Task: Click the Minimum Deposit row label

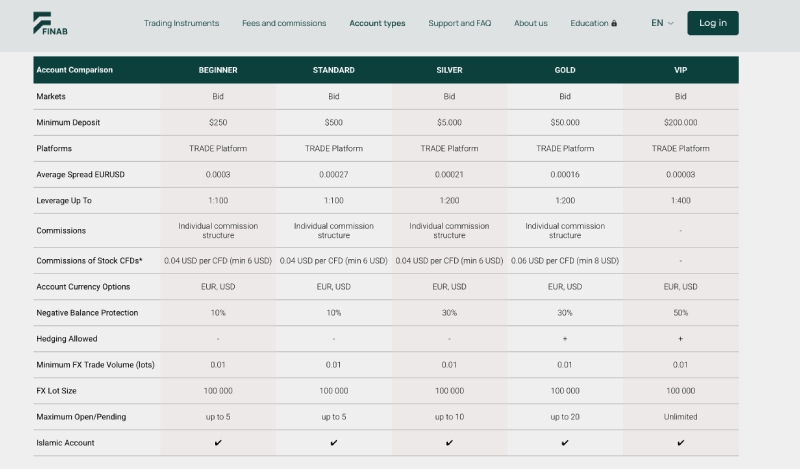Action: pos(68,122)
